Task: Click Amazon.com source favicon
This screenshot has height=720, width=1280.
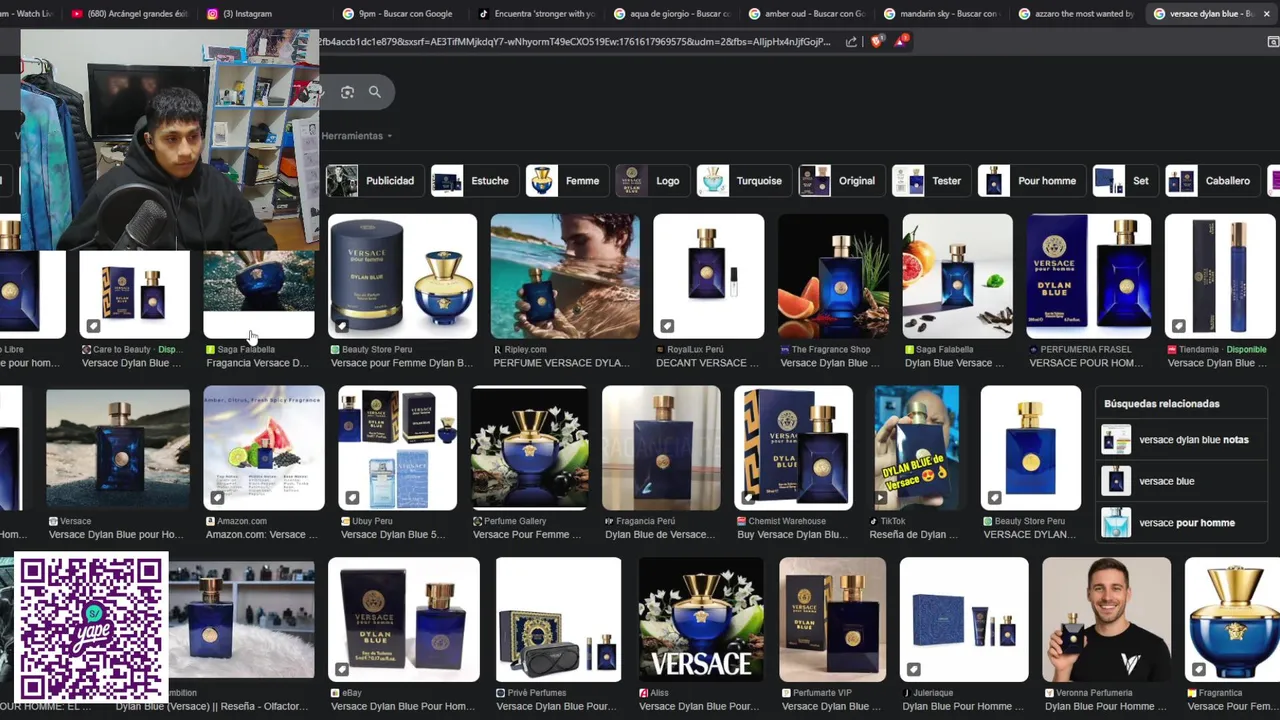Action: (x=210, y=521)
